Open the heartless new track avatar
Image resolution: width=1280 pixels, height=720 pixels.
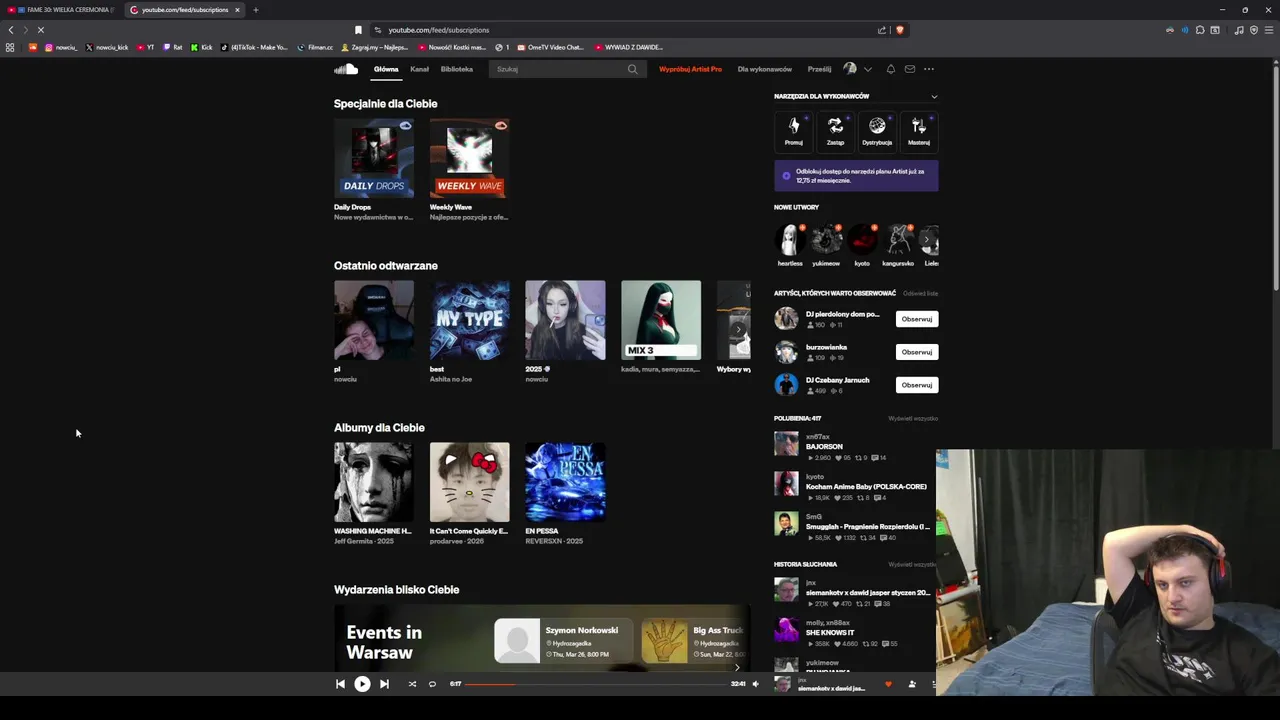pos(790,240)
